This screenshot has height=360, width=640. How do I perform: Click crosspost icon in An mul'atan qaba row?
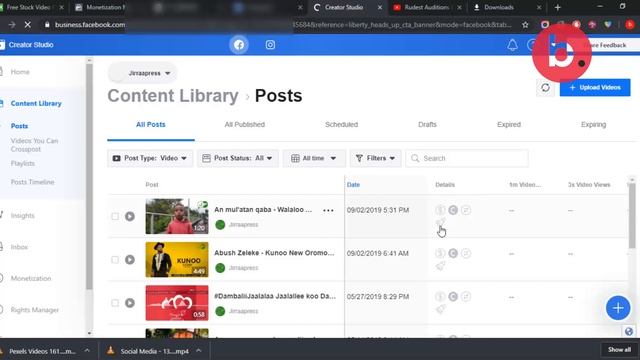(x=466, y=210)
